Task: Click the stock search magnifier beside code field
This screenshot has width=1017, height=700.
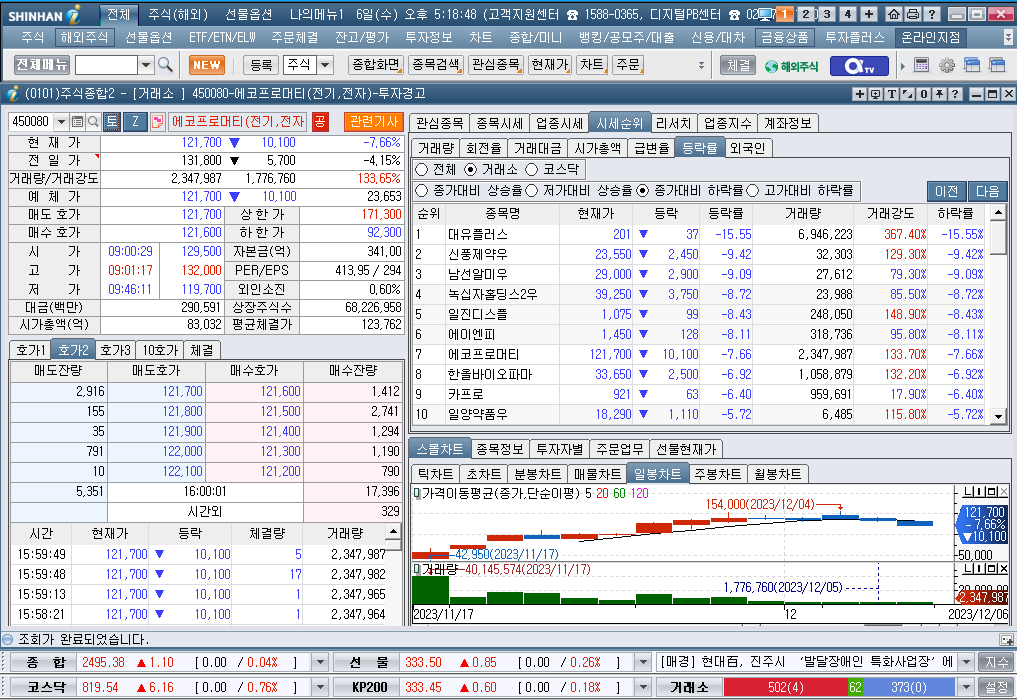Action: point(93,121)
